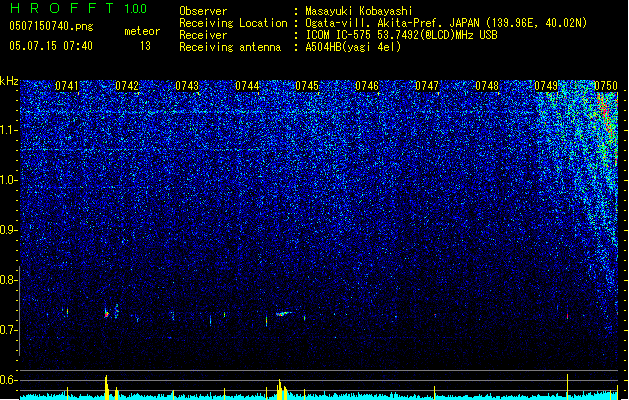Click the 0744 time marker
Image resolution: width=629 pixels, height=400 pixels.
(x=247, y=86)
